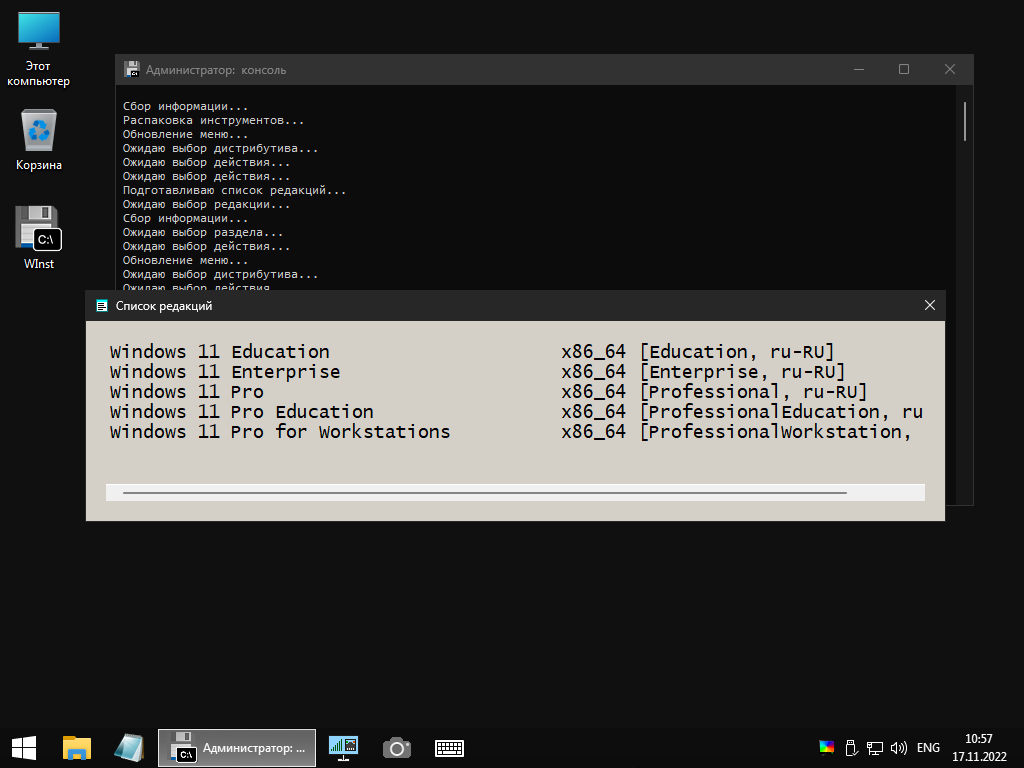Open the notepad icon in taskbar
This screenshot has width=1024, height=768.
tap(129, 748)
